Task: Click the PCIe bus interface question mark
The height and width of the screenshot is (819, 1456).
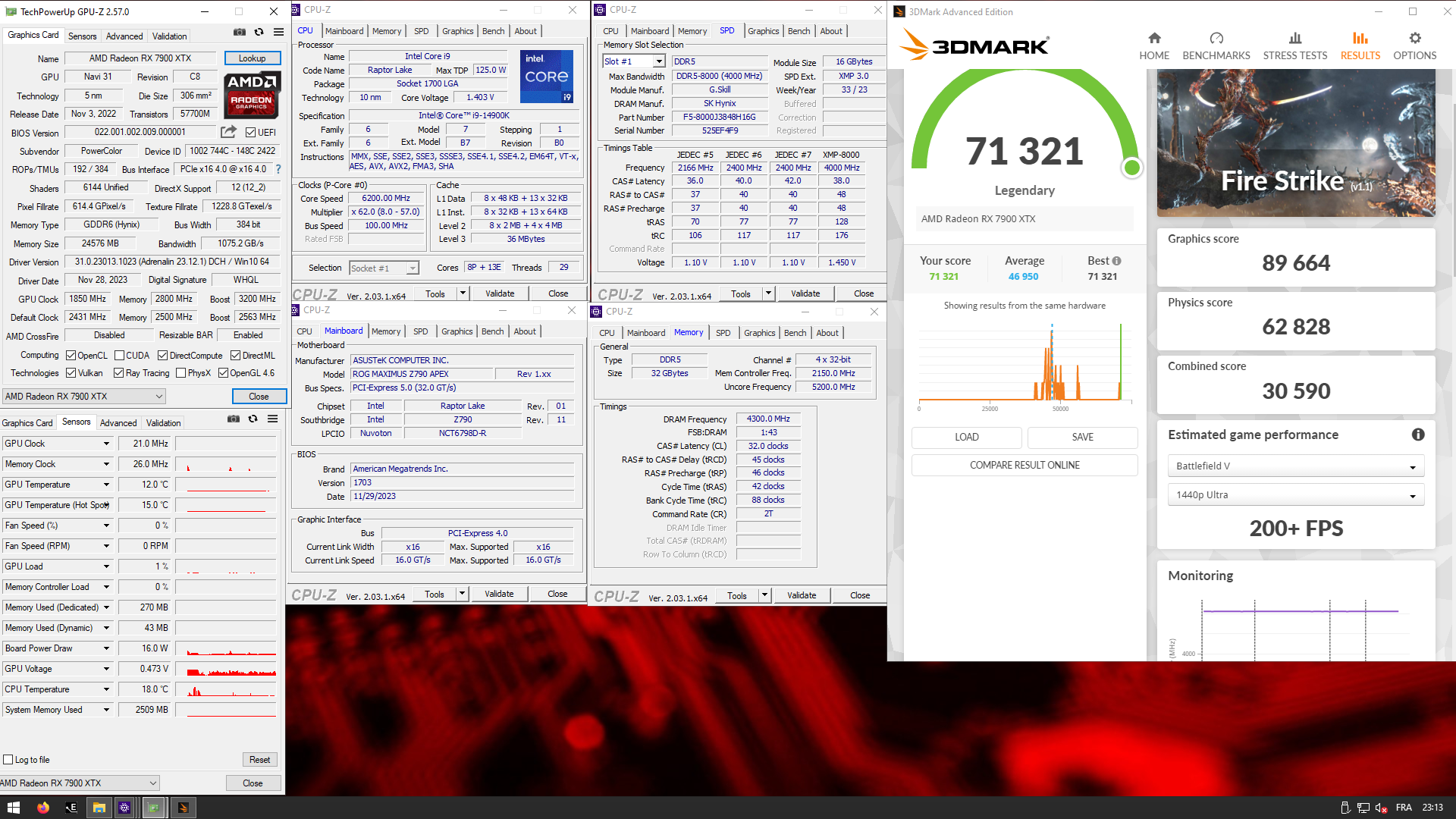Action: (x=278, y=169)
